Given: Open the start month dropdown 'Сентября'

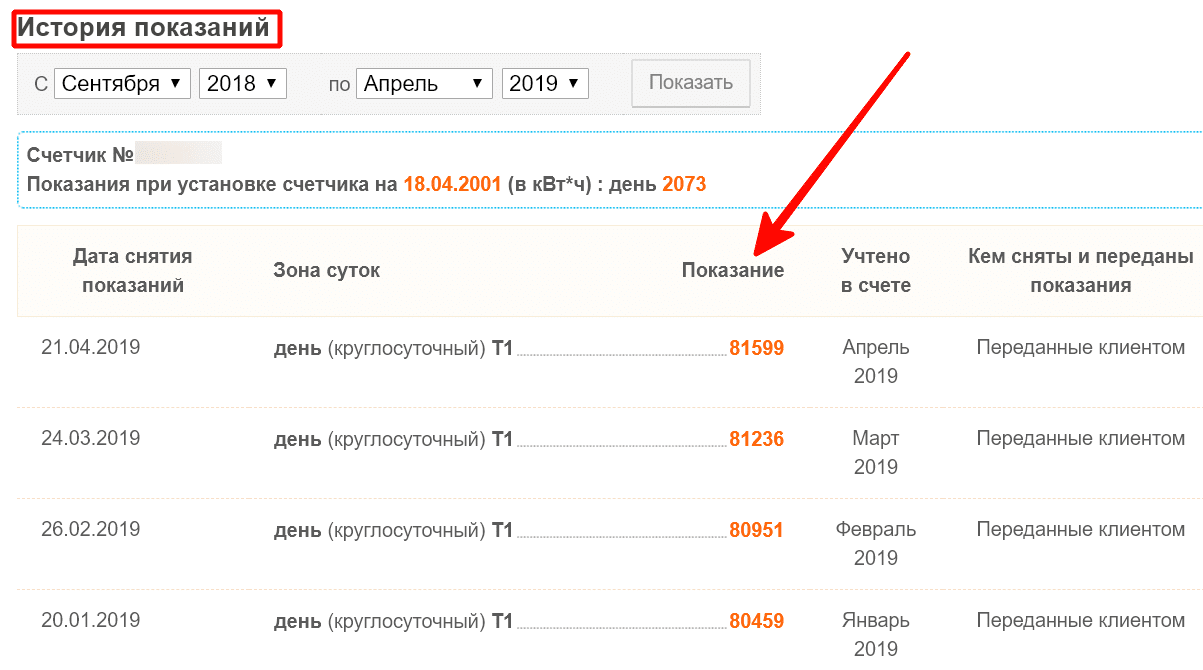Looking at the screenshot, I should pyautogui.click(x=122, y=83).
